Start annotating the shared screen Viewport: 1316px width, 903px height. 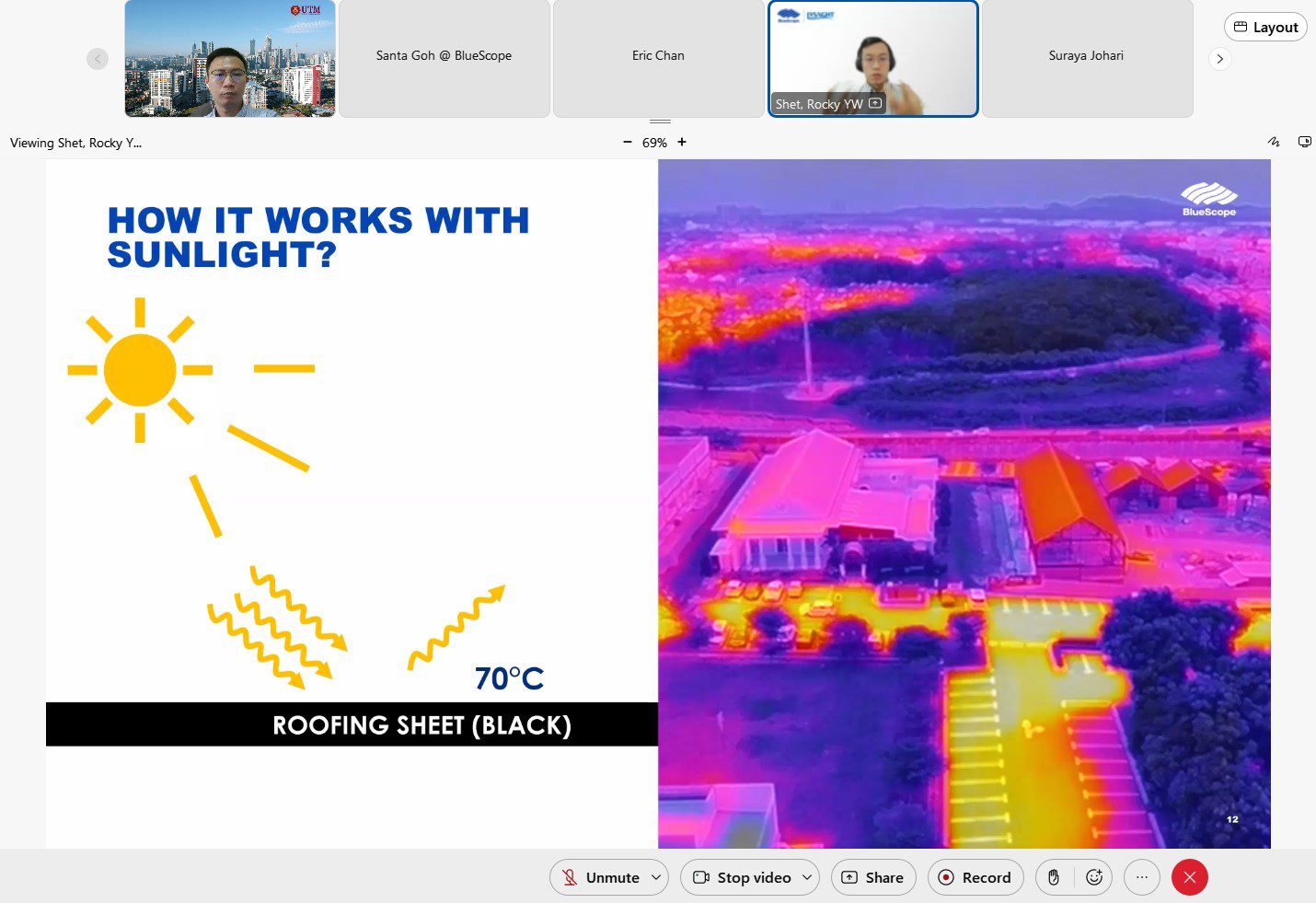[1274, 142]
